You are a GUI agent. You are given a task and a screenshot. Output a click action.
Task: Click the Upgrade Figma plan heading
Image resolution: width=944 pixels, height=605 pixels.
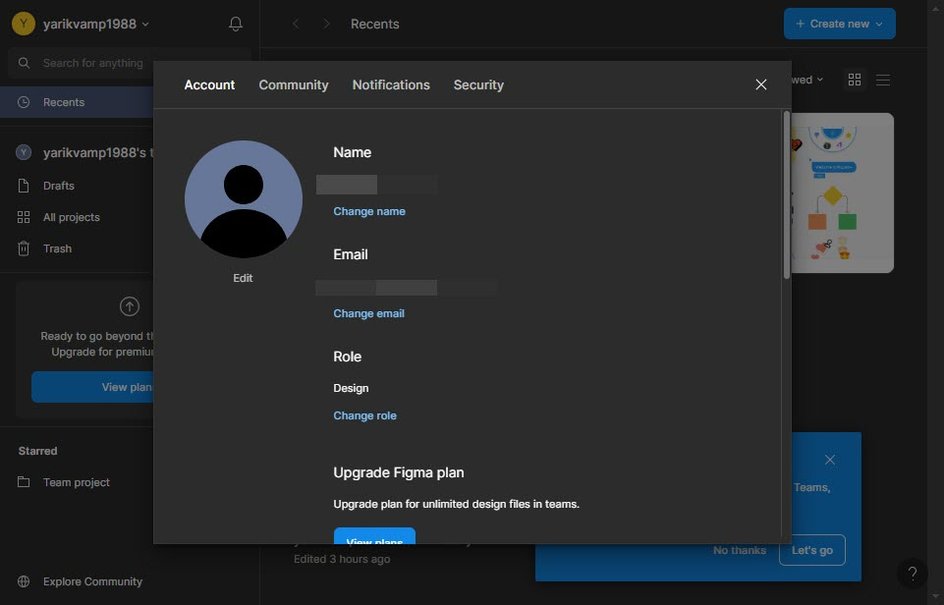399,473
